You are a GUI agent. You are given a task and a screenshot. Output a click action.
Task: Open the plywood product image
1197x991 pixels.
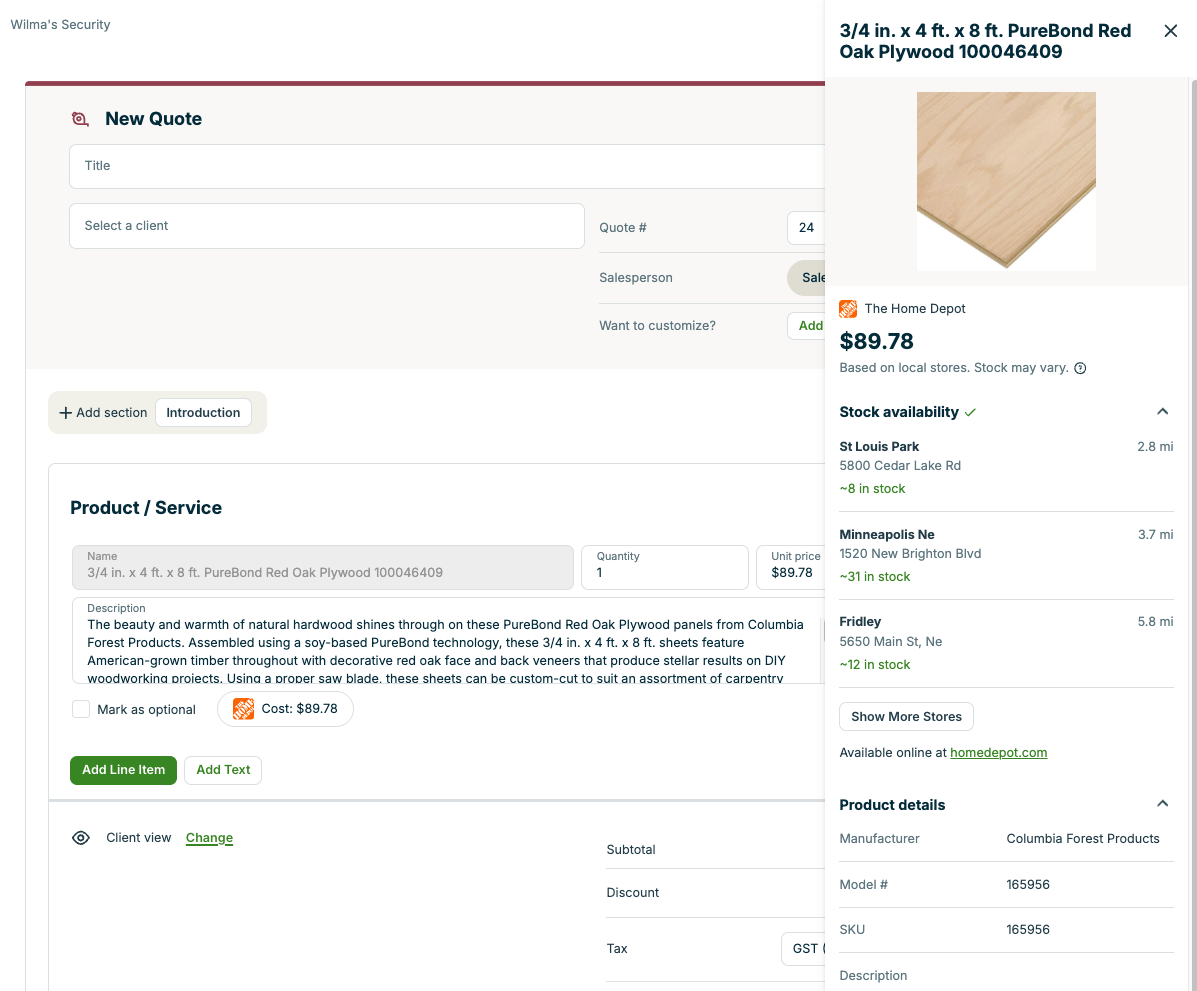[1006, 181]
